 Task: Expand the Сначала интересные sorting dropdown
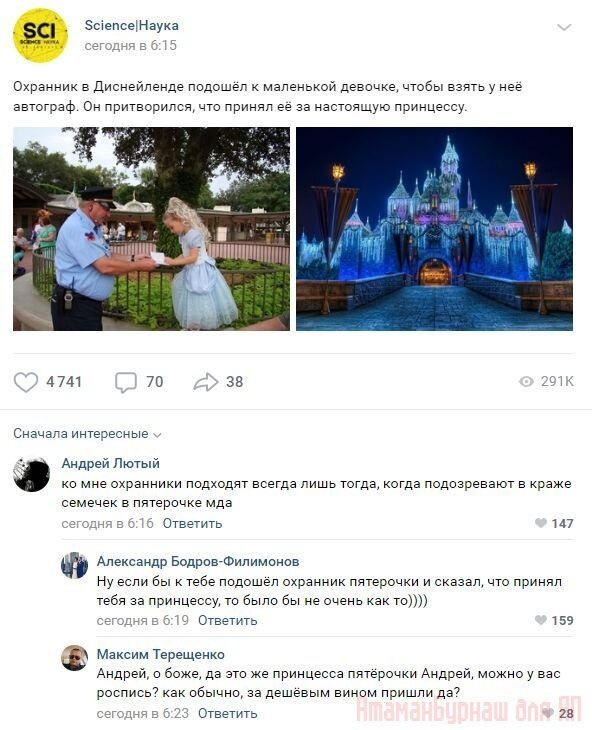pyautogui.click(x=87, y=434)
